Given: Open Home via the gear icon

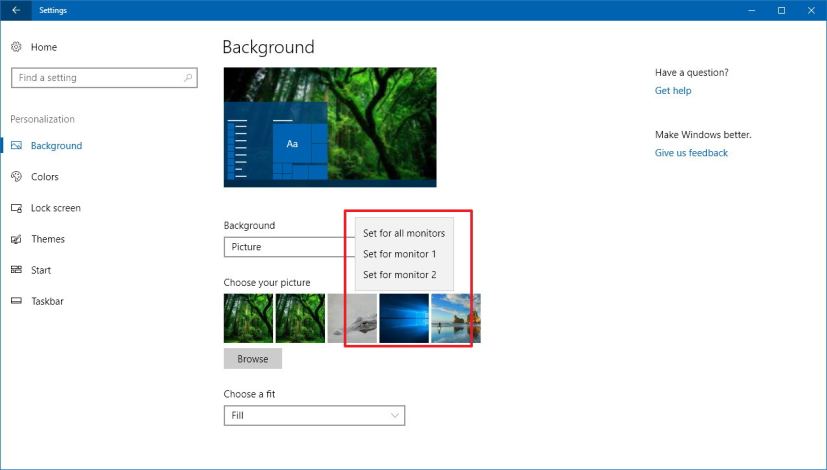Looking at the screenshot, I should click(x=16, y=47).
